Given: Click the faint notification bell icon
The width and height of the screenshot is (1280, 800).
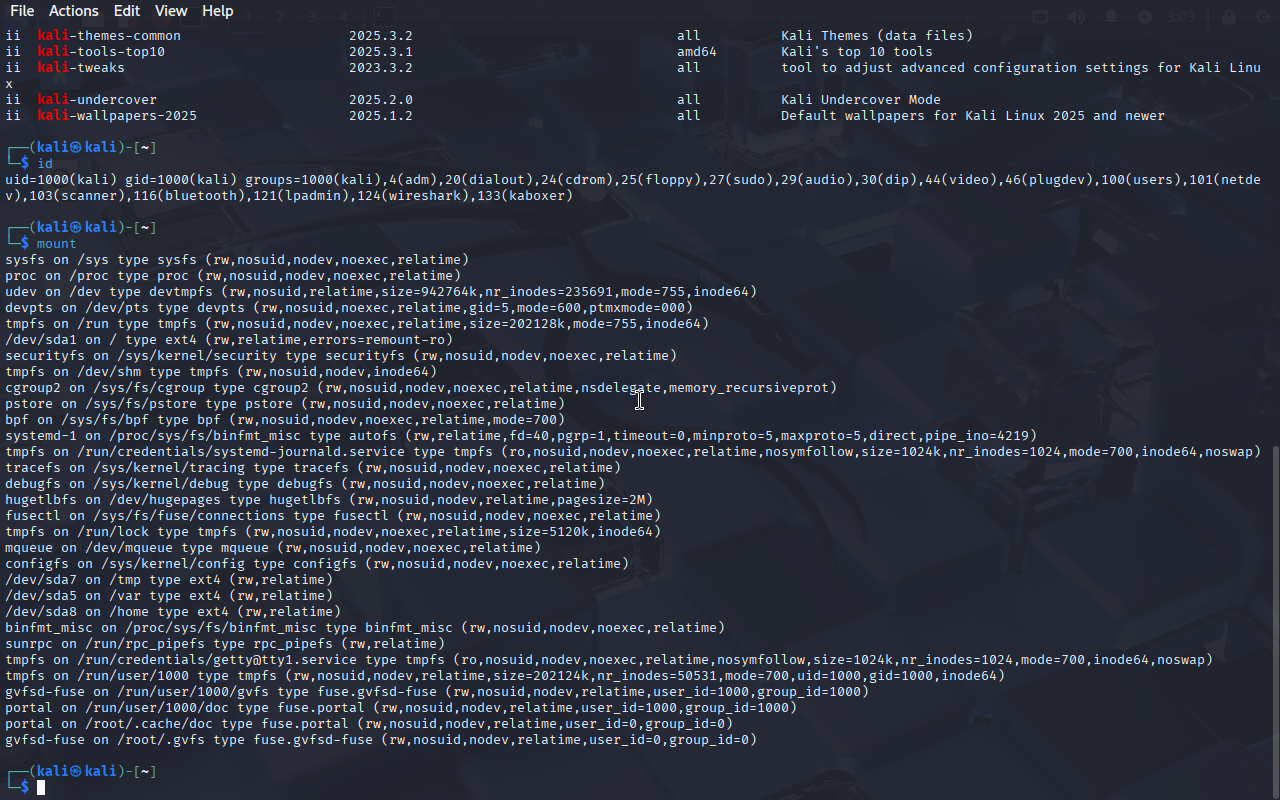Looking at the screenshot, I should pos(1112,17).
